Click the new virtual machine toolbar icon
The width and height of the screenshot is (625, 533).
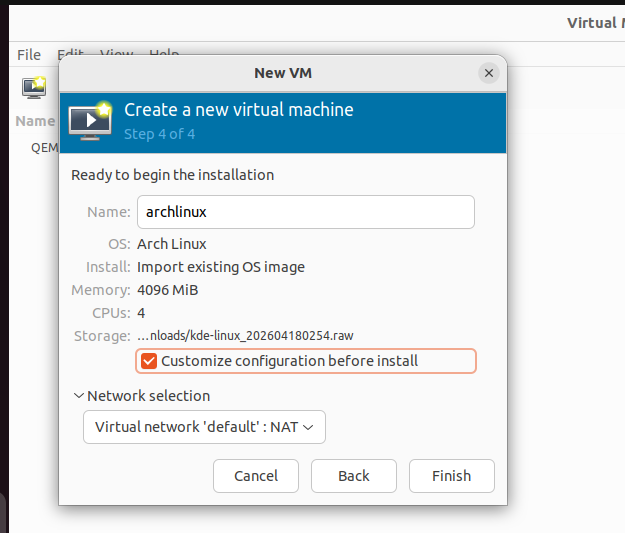click(34, 87)
